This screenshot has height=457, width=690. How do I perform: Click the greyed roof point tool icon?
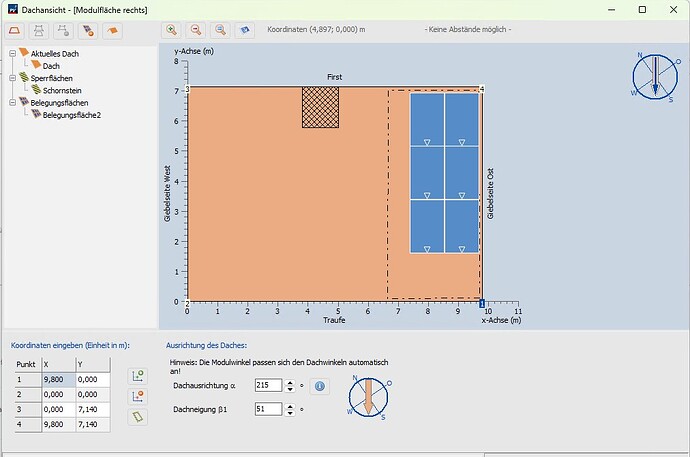(64, 31)
